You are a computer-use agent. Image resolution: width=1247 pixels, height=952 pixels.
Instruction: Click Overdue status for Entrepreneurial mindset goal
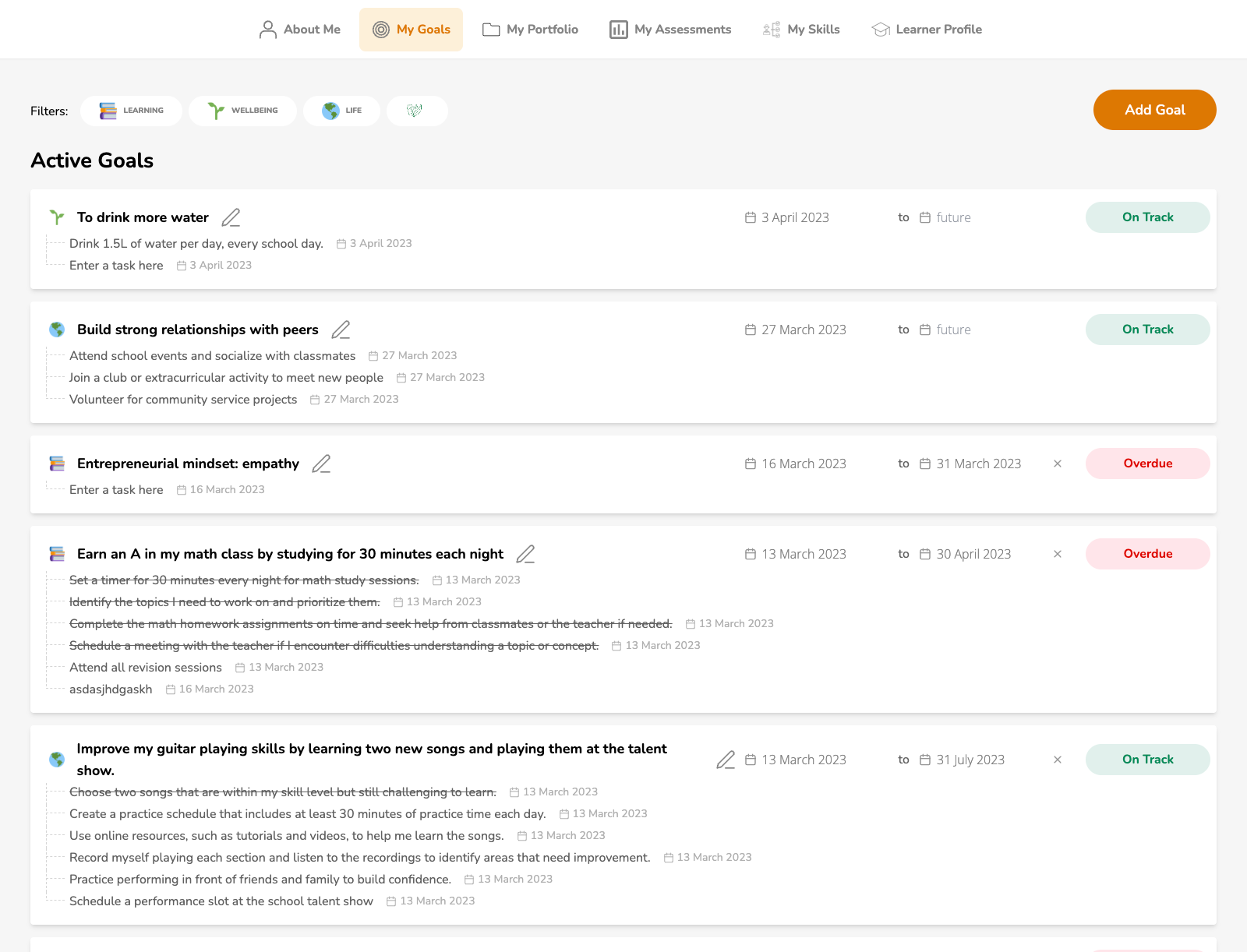1148,464
